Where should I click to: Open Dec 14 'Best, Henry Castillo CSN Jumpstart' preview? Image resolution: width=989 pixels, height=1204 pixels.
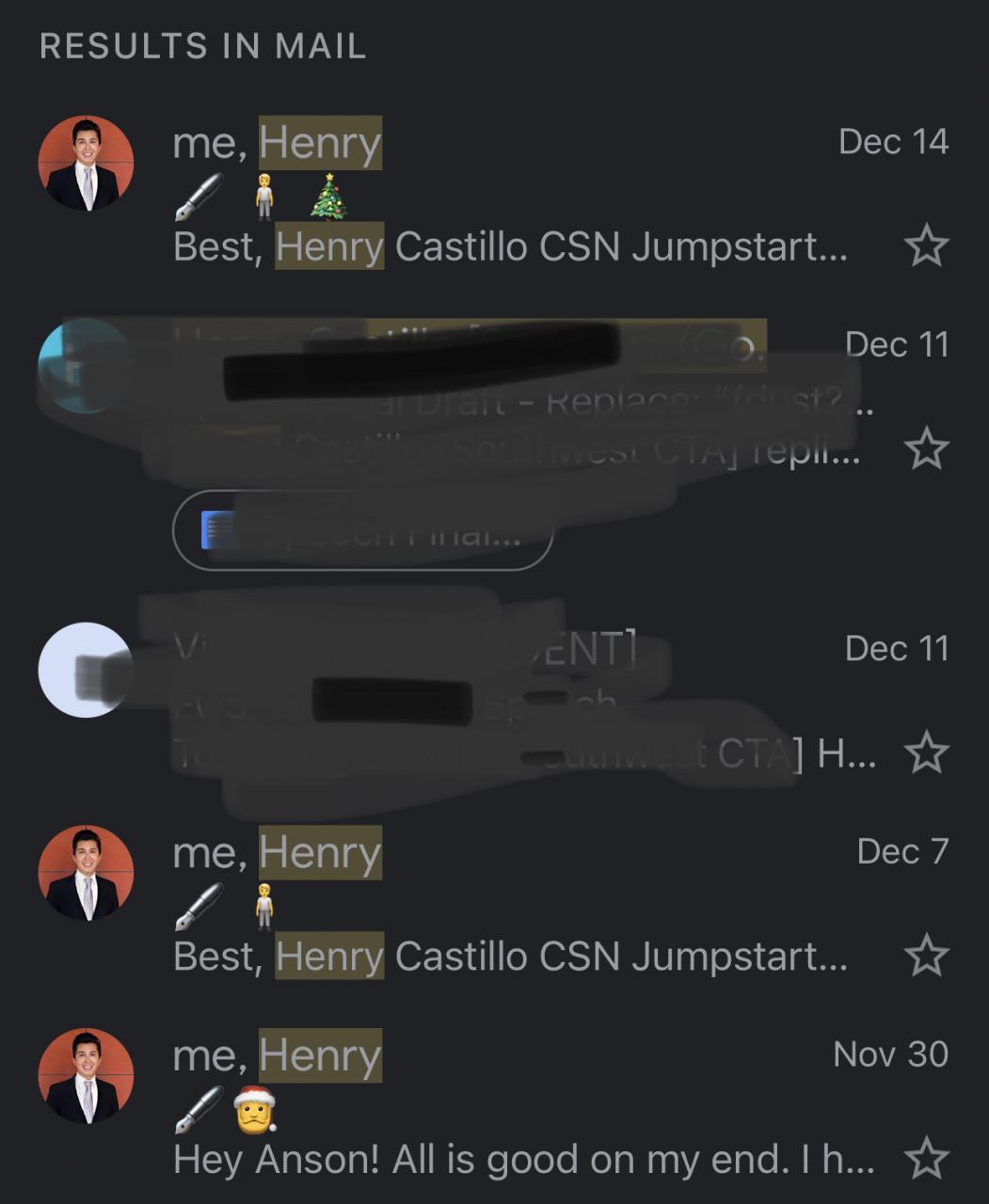pos(511,246)
